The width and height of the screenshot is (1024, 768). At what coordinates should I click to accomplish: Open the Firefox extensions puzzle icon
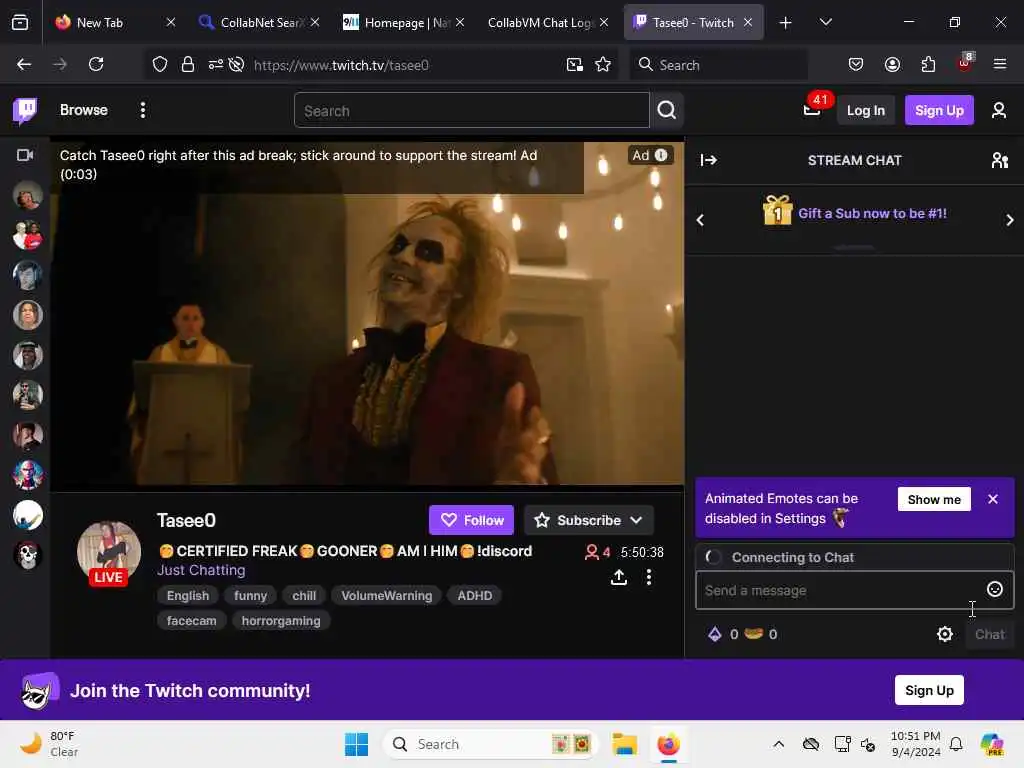click(928, 64)
